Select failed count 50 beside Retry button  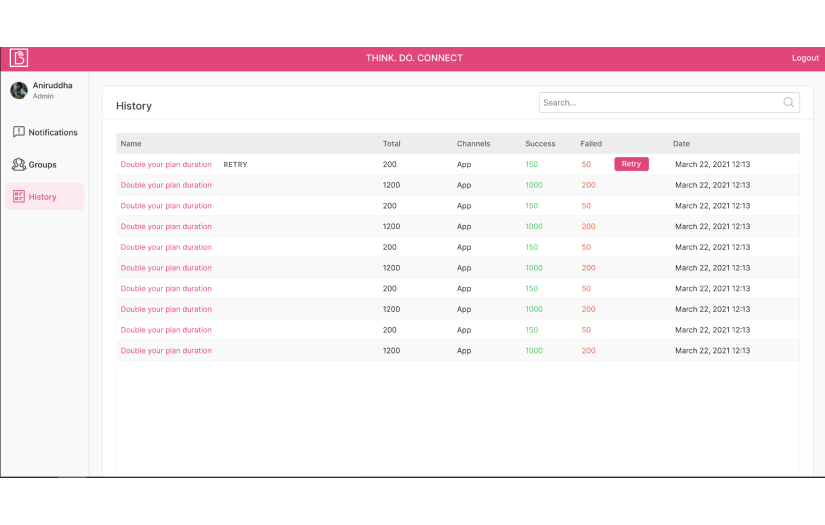[586, 164]
